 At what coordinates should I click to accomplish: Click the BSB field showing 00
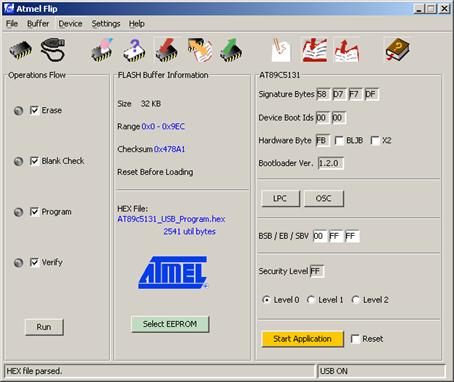coord(319,236)
